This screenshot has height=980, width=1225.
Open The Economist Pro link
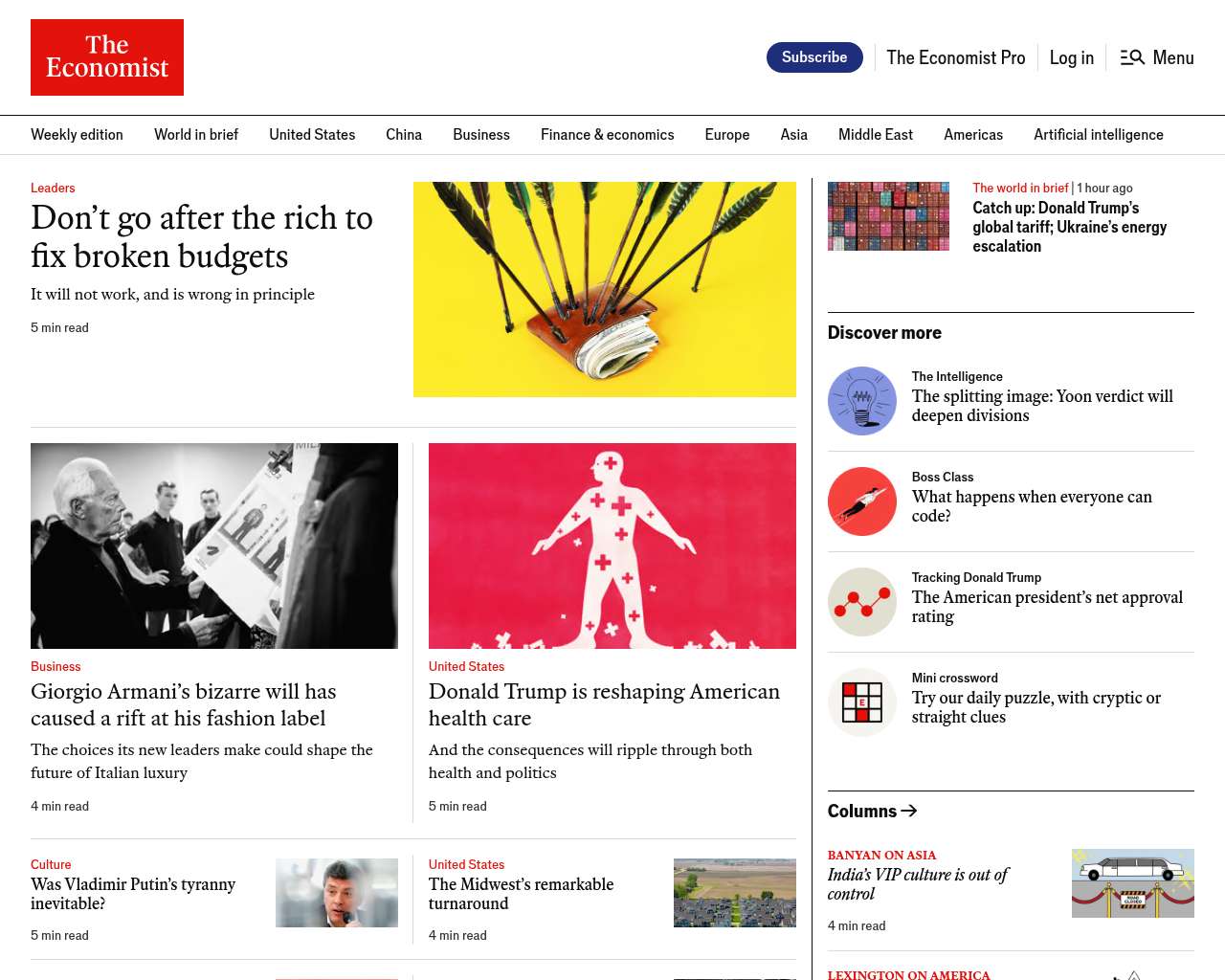point(955,57)
